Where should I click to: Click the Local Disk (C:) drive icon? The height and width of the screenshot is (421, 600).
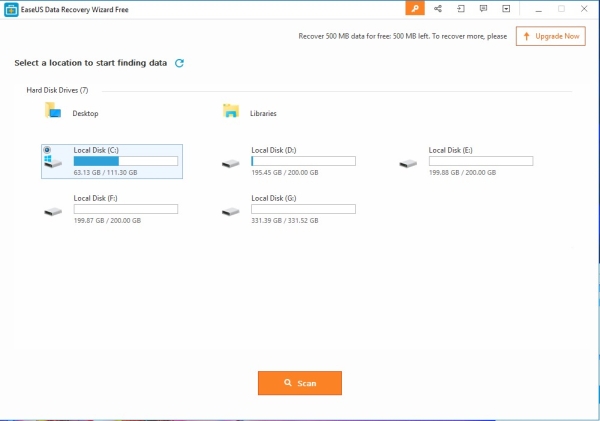tap(53, 162)
